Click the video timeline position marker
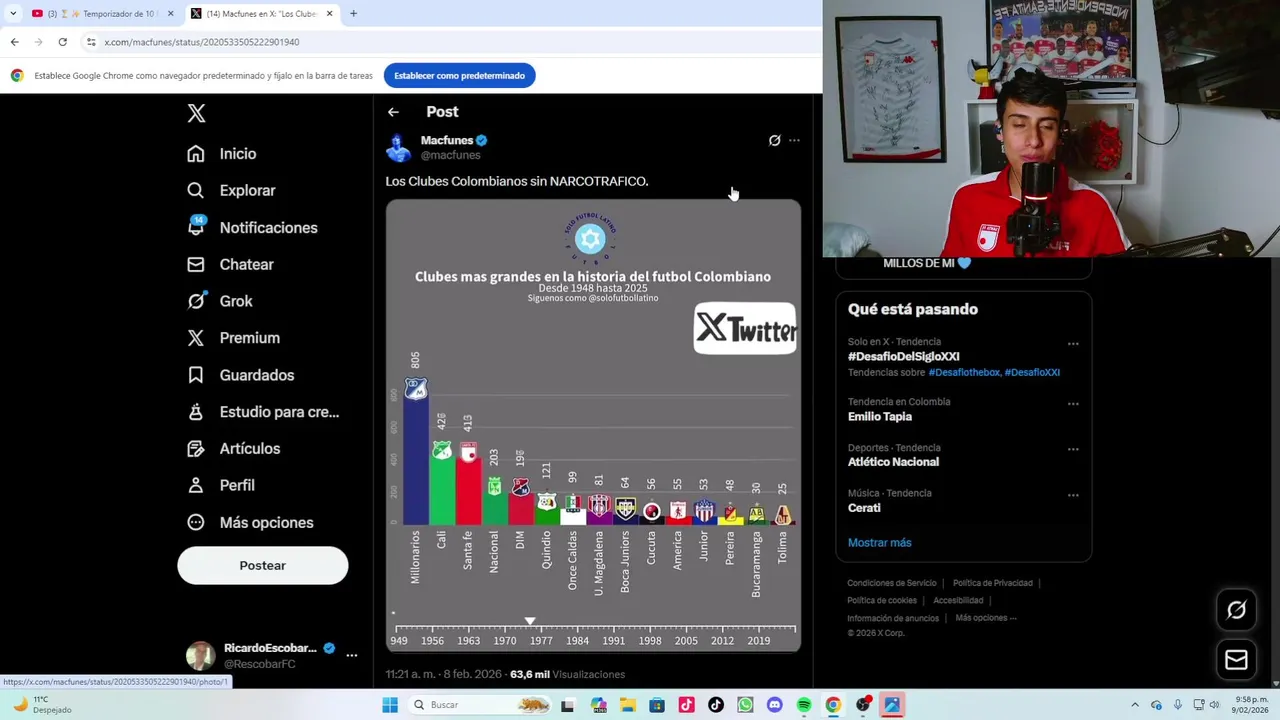The image size is (1280, 720). click(x=530, y=622)
